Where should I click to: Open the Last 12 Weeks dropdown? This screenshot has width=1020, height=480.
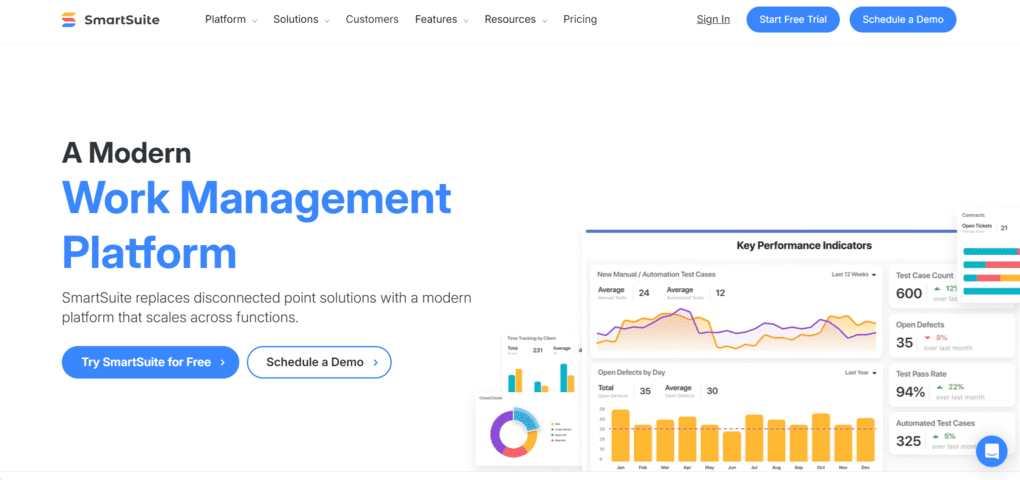click(x=853, y=274)
